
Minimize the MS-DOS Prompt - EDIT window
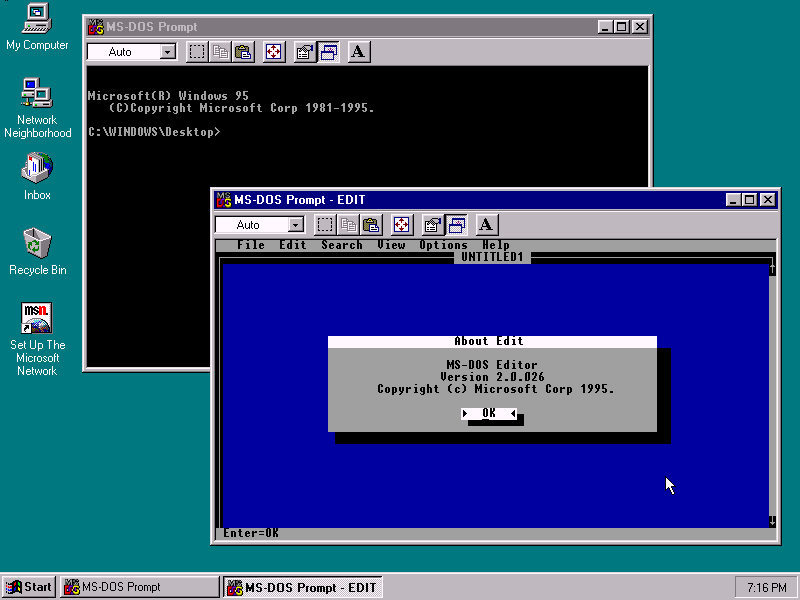[733, 199]
